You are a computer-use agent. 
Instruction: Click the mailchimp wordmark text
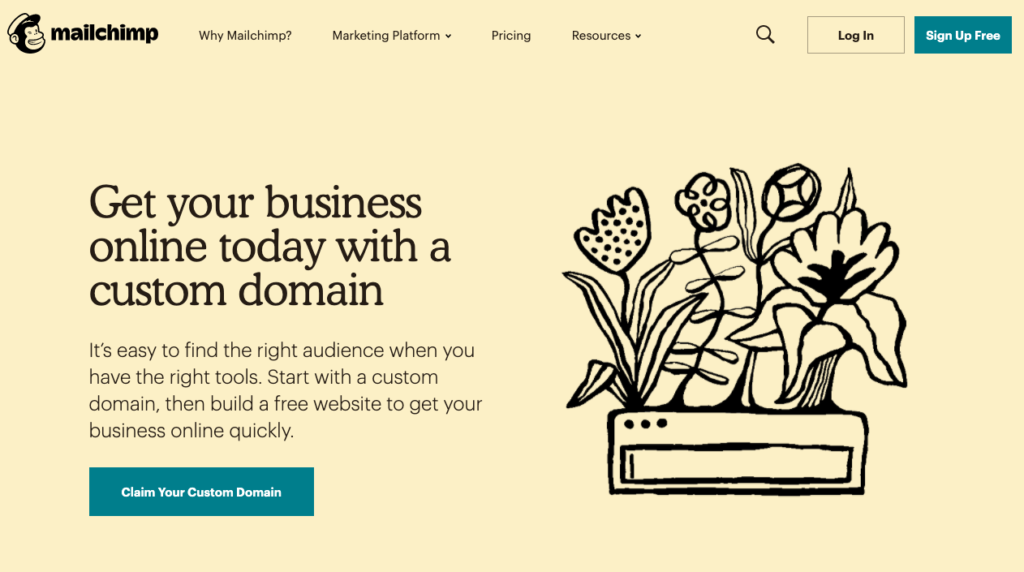(x=104, y=34)
